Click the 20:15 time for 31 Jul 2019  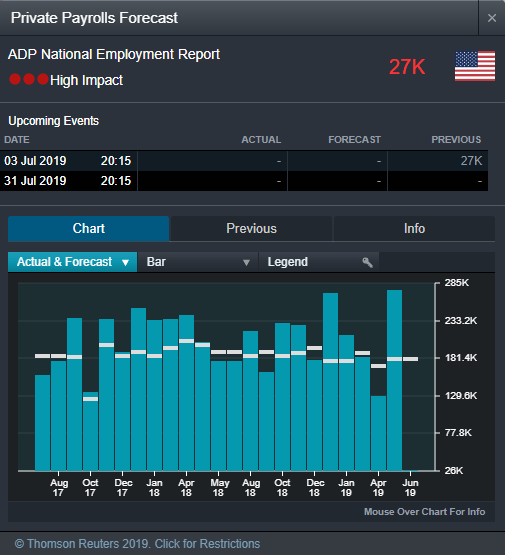116,181
